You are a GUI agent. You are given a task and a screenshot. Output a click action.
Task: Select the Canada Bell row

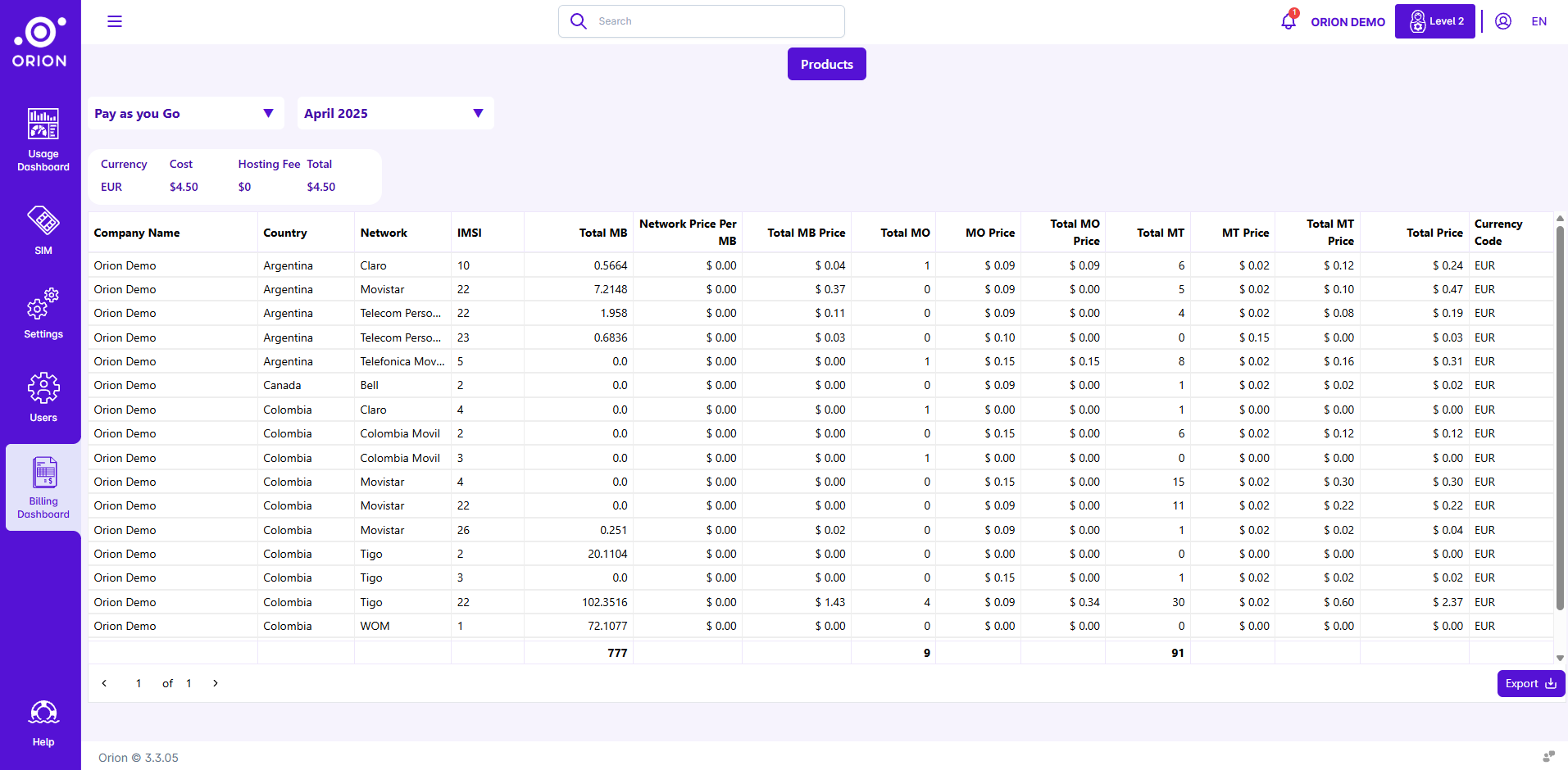click(x=820, y=385)
